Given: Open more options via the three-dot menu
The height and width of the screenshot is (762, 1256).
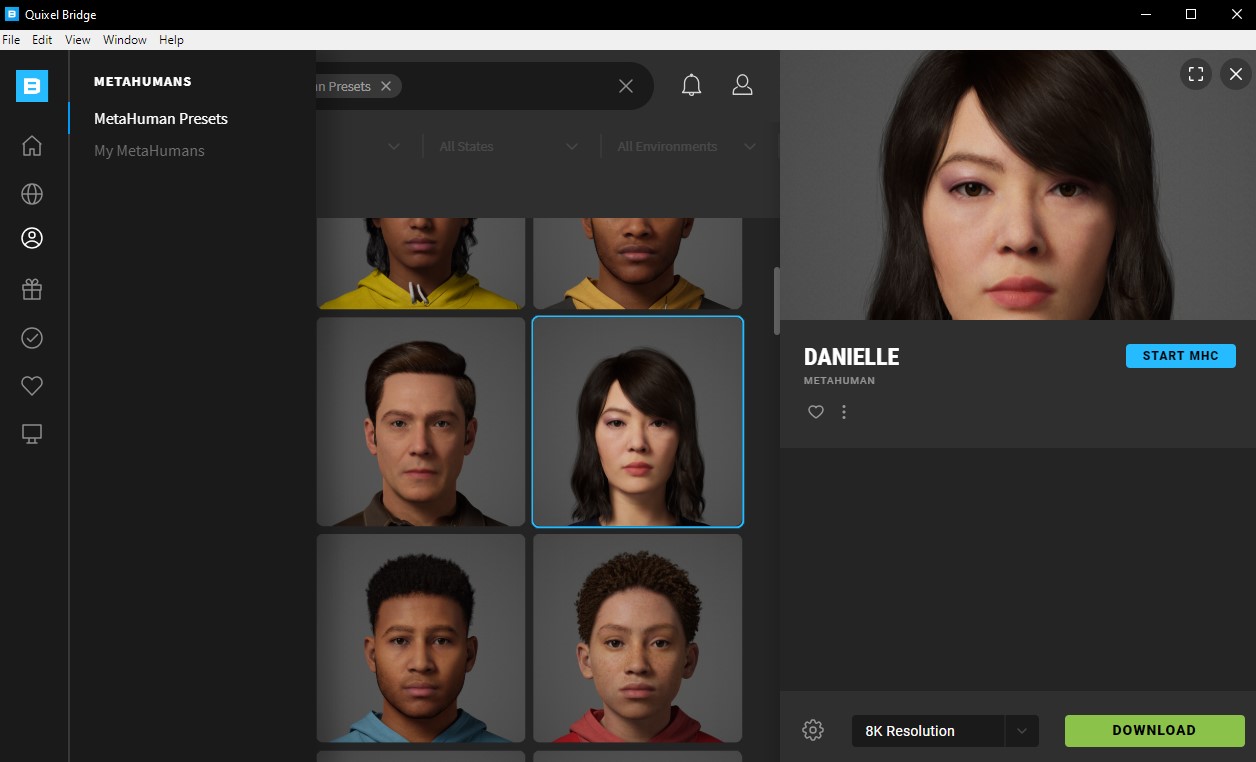Looking at the screenshot, I should pyautogui.click(x=843, y=411).
